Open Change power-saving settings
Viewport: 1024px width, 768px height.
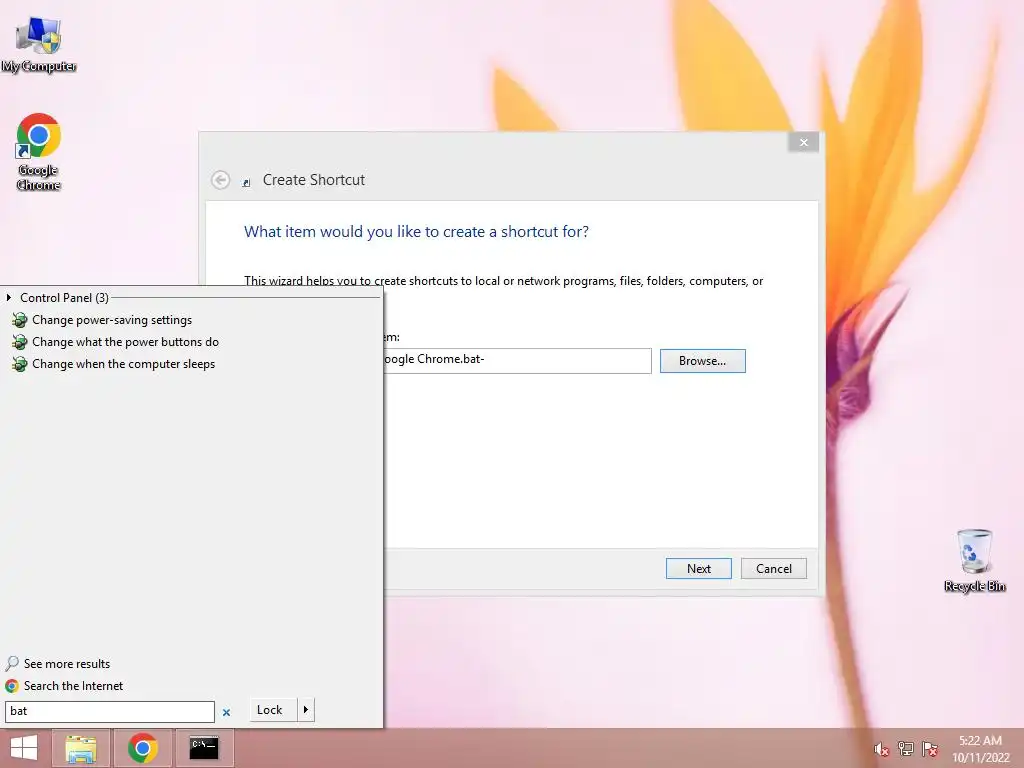[112, 320]
